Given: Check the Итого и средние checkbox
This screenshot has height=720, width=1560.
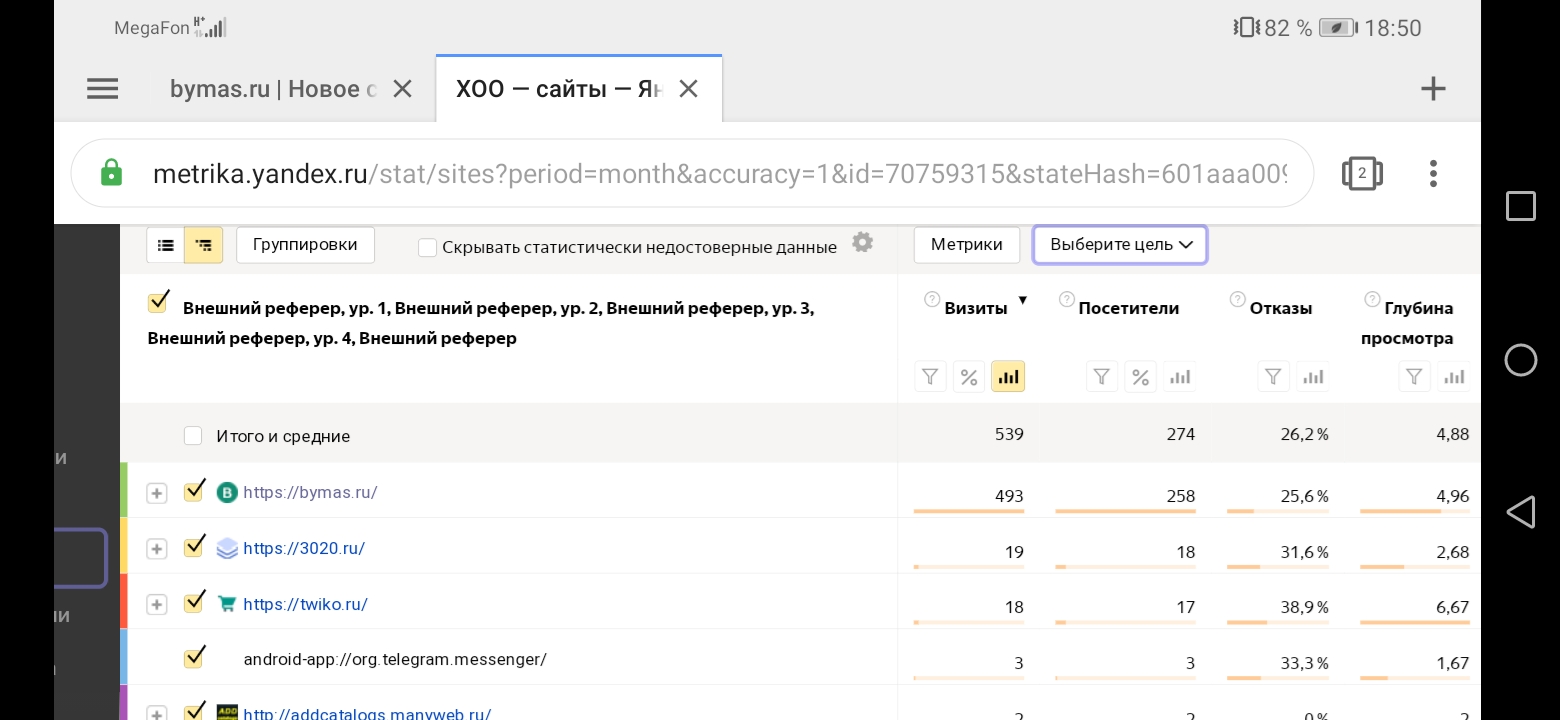Looking at the screenshot, I should (x=193, y=436).
